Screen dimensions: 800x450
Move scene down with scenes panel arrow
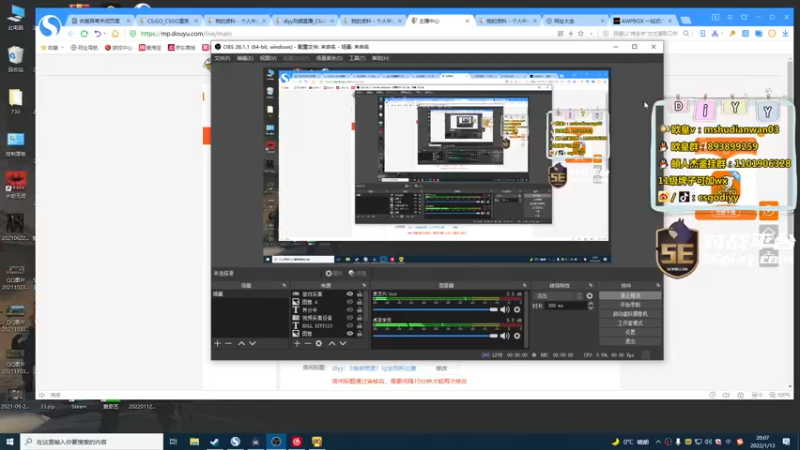coord(253,344)
